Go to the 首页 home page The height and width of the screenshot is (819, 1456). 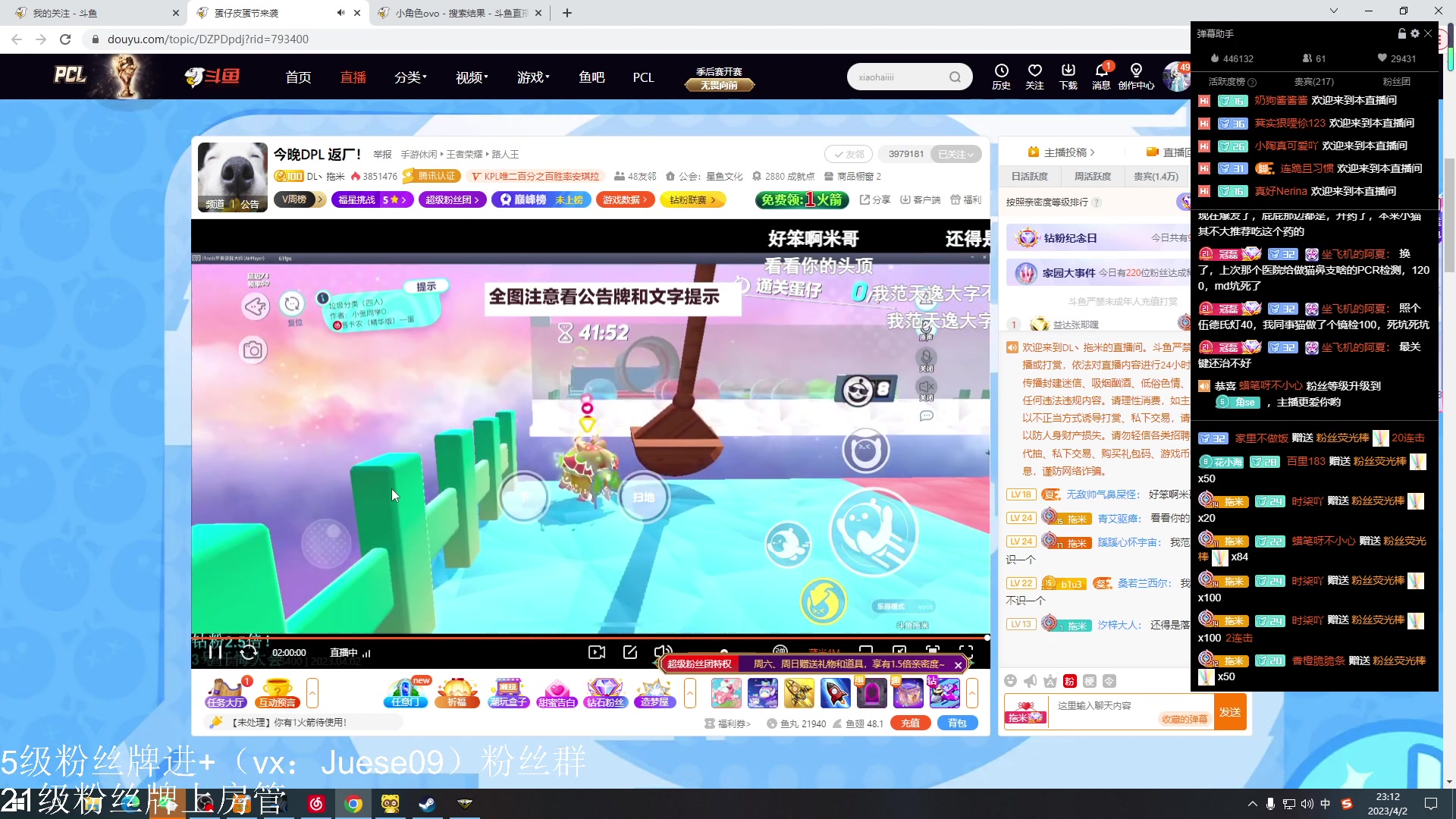click(x=299, y=77)
